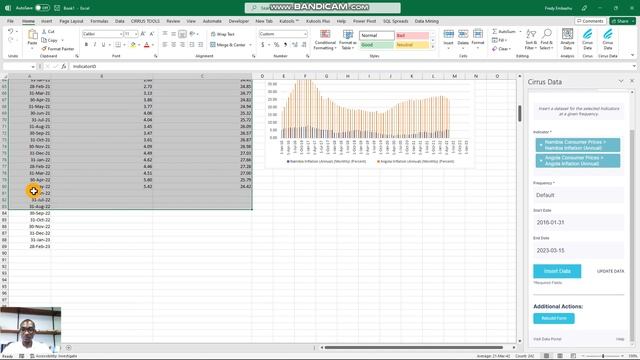Open Find & Select magnifier

tap(546, 40)
